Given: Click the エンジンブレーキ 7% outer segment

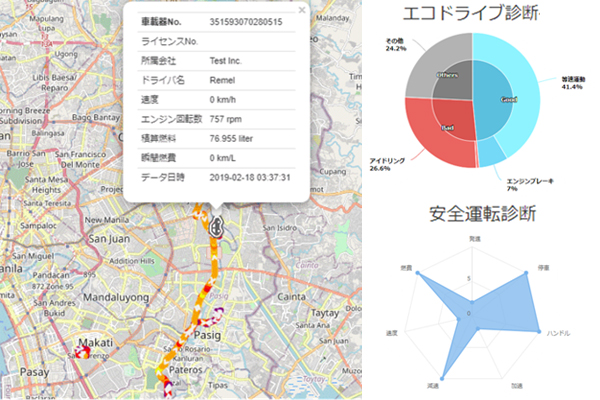Looking at the screenshot, I should pos(492,152).
